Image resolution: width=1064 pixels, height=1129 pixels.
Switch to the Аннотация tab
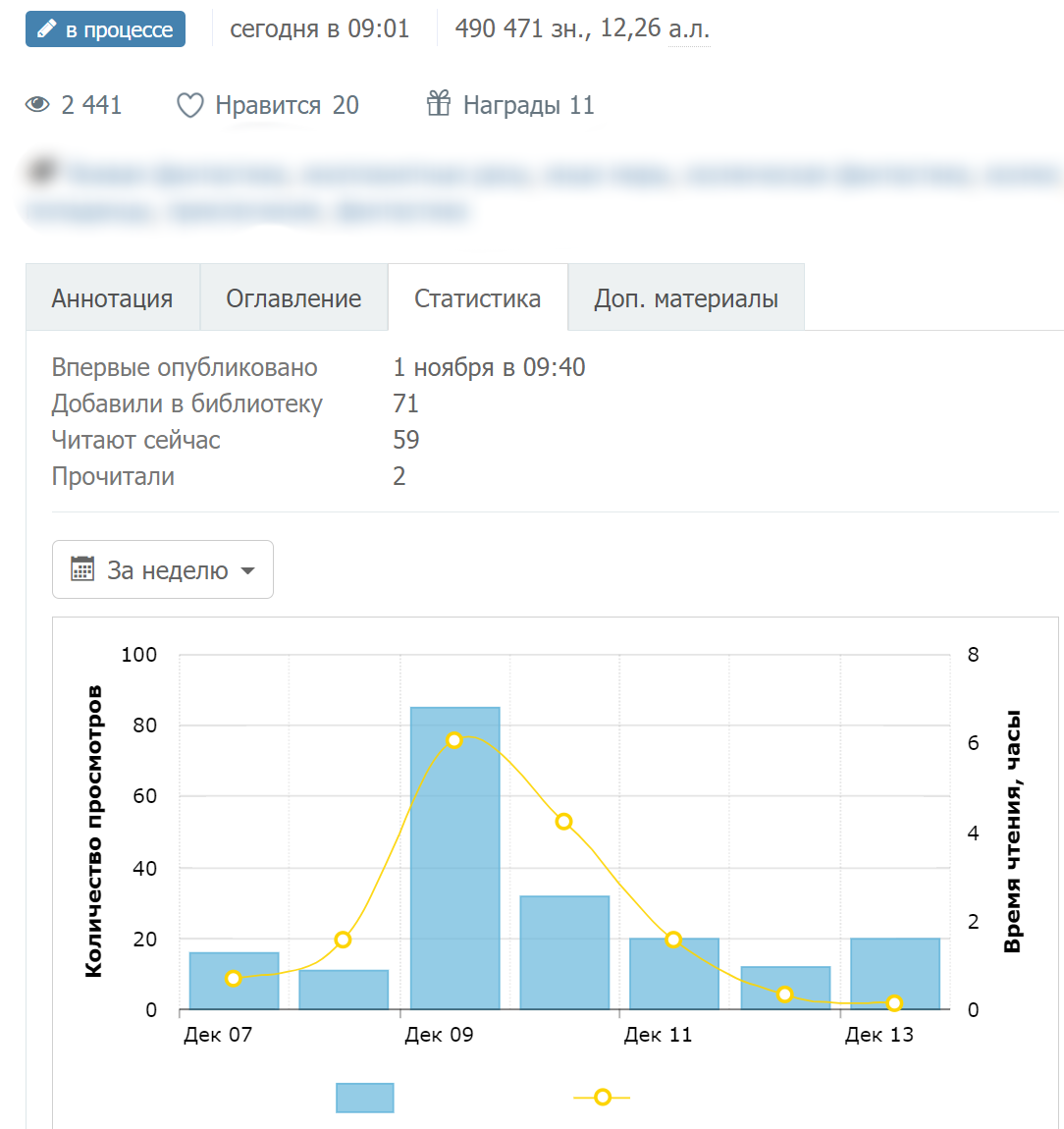coord(113,296)
